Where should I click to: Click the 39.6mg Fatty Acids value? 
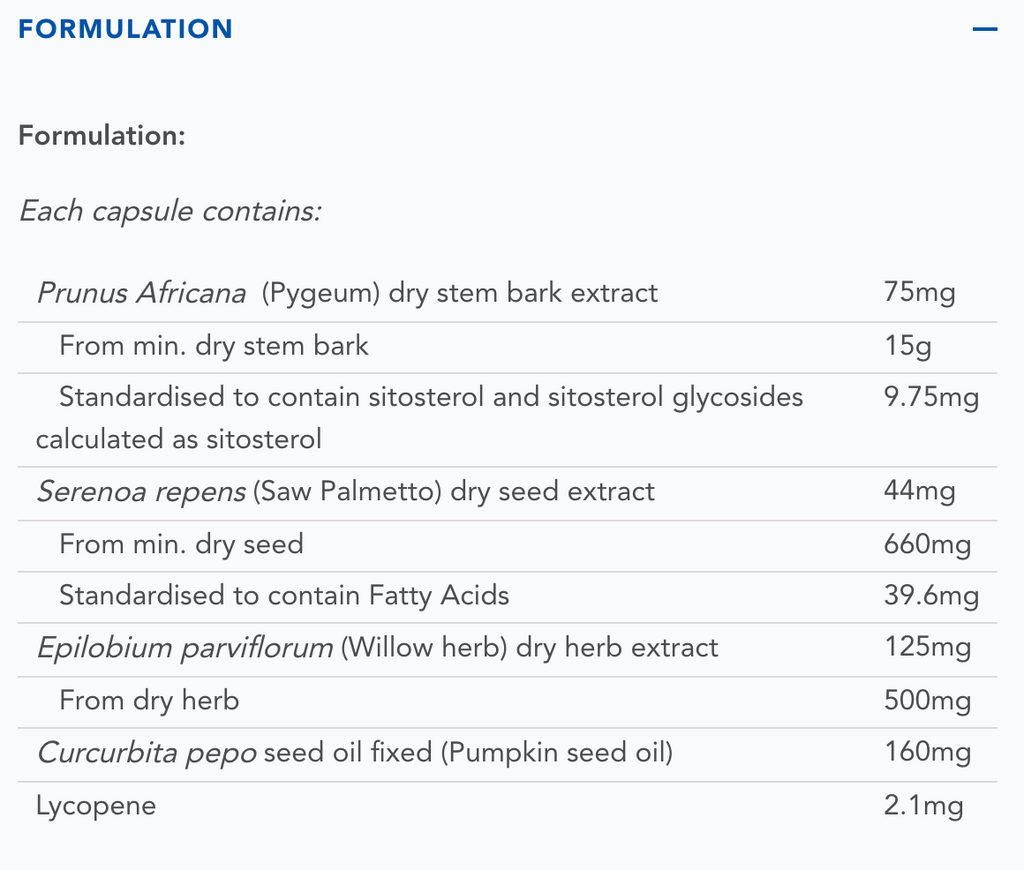(x=930, y=596)
